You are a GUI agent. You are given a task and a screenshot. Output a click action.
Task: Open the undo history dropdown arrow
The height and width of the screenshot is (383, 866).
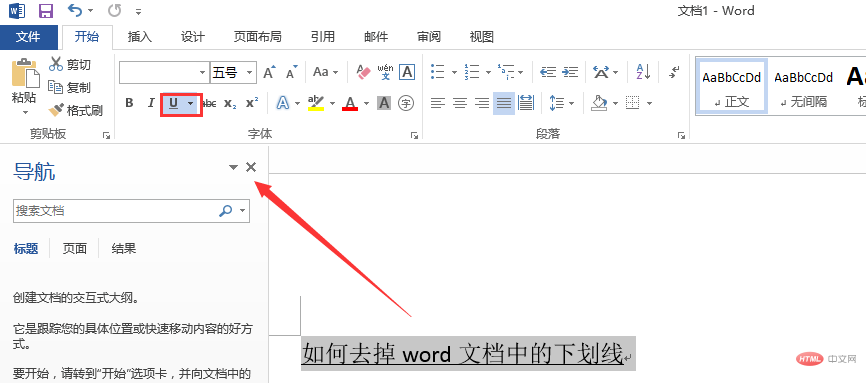coord(91,11)
